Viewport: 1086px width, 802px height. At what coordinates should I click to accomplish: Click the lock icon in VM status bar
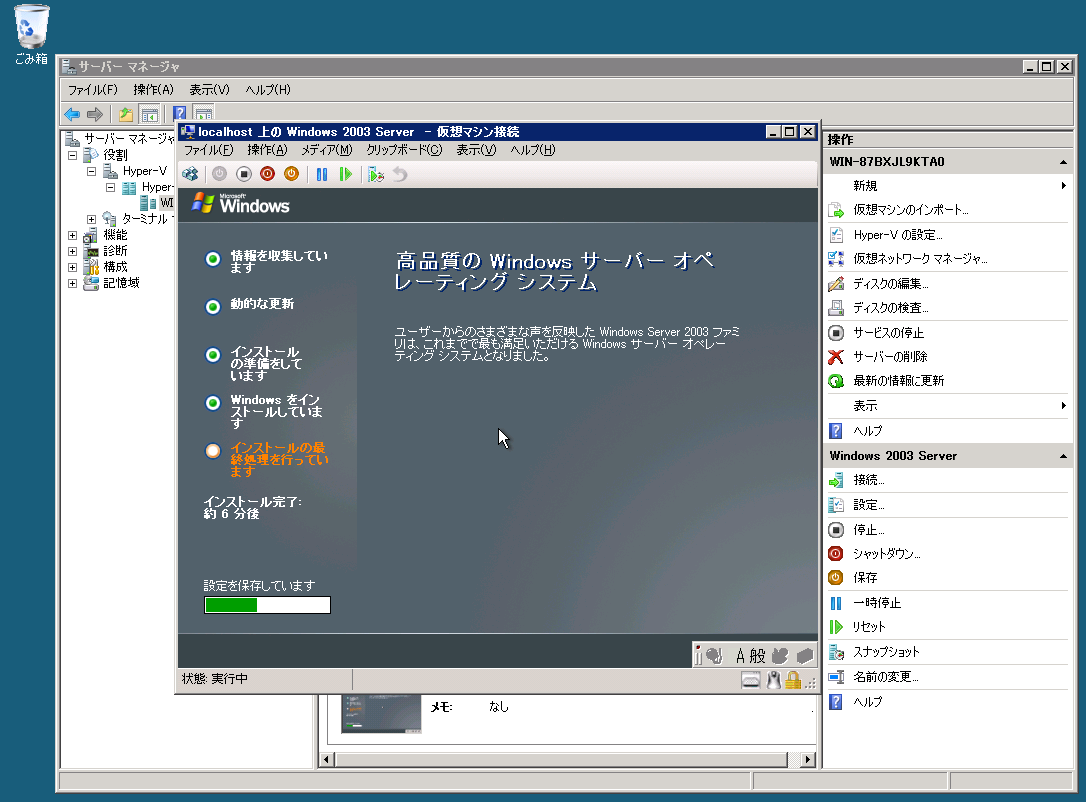coord(793,680)
